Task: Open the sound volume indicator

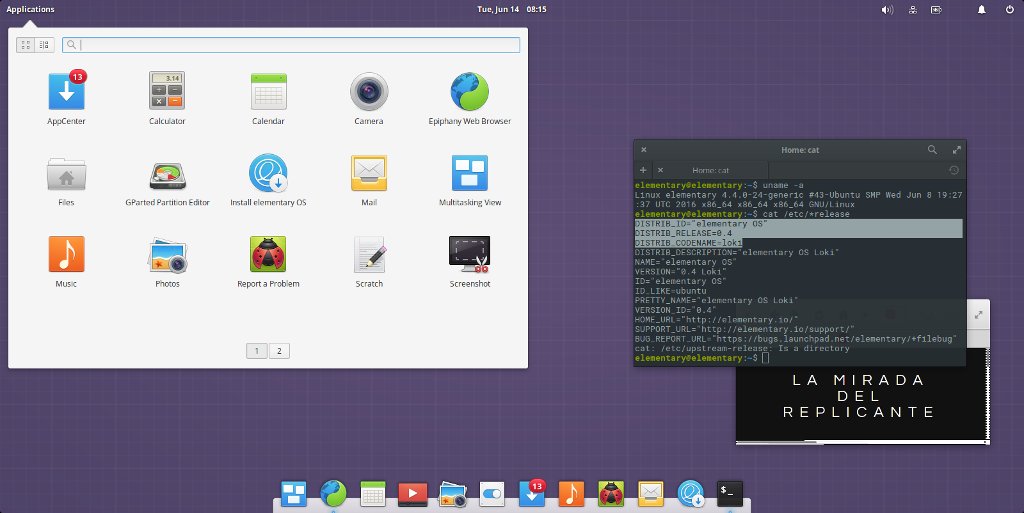Action: (886, 10)
